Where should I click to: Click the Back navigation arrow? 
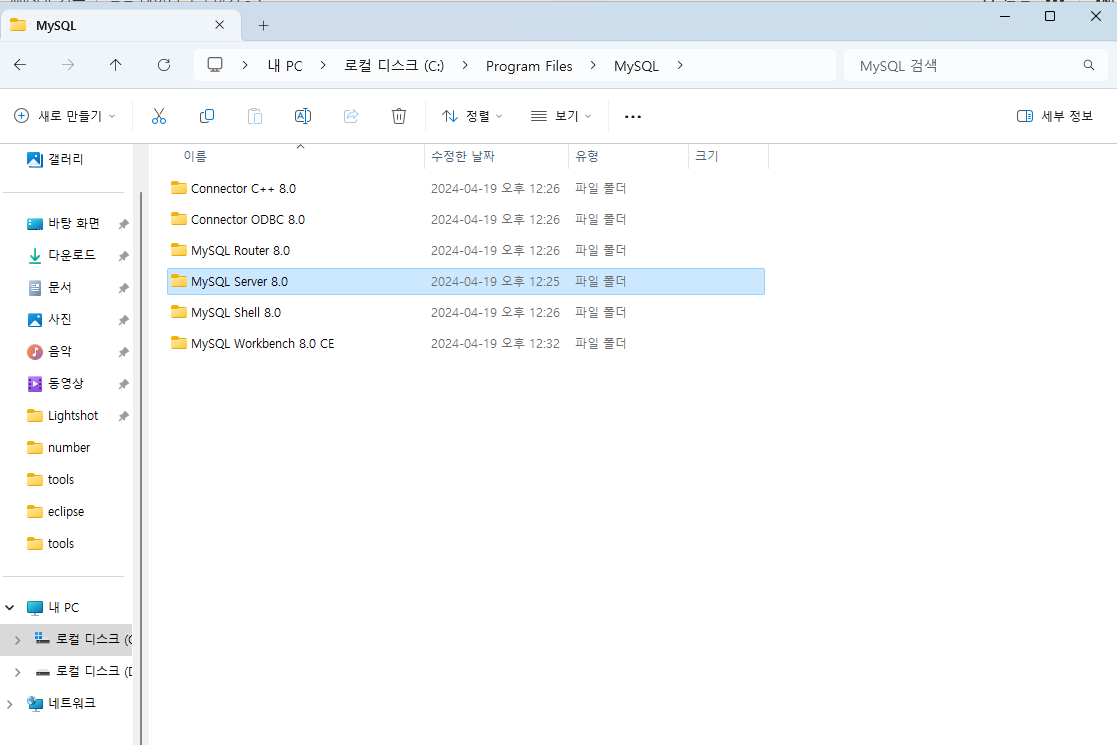click(20, 65)
